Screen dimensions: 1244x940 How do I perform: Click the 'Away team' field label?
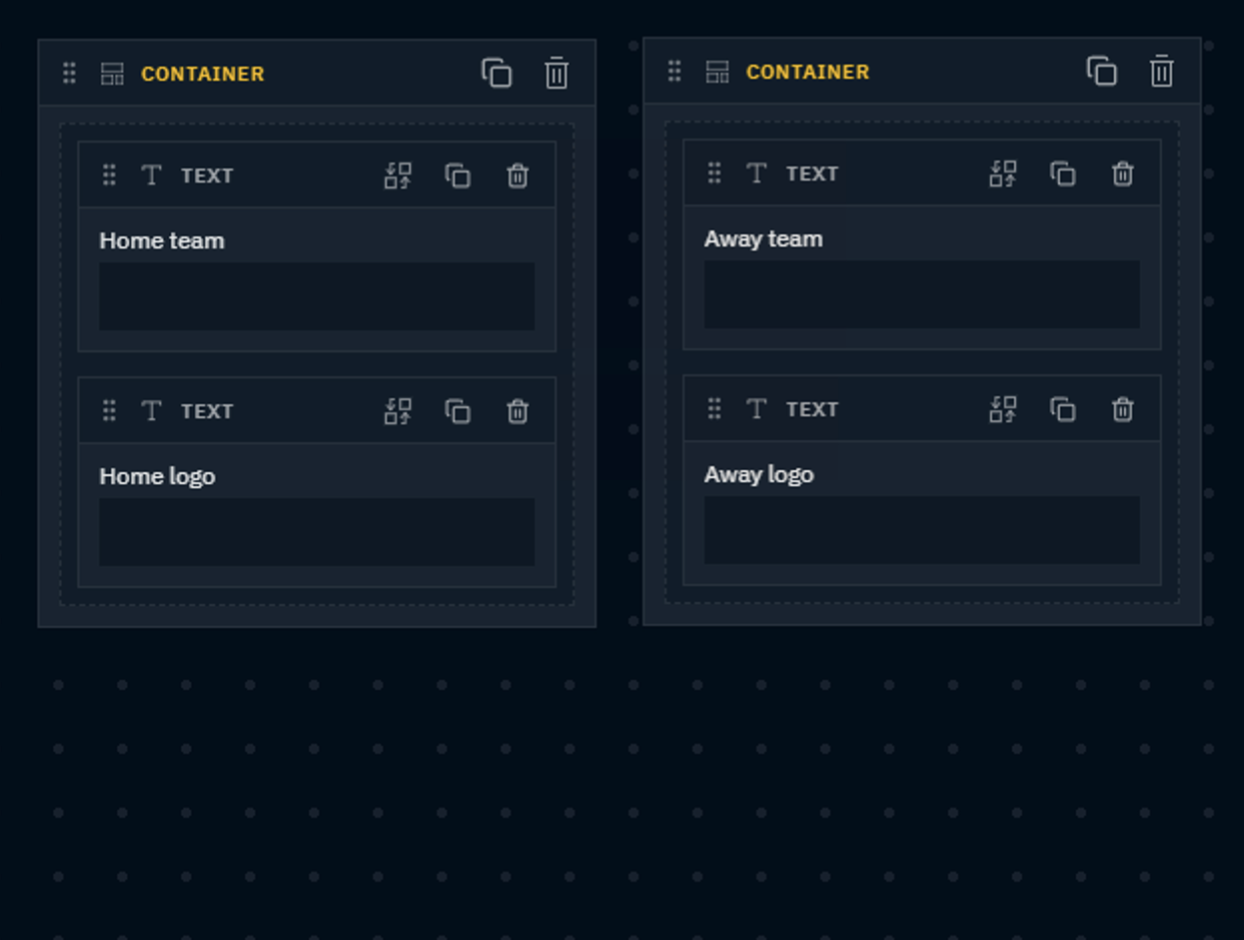pyautogui.click(x=764, y=238)
